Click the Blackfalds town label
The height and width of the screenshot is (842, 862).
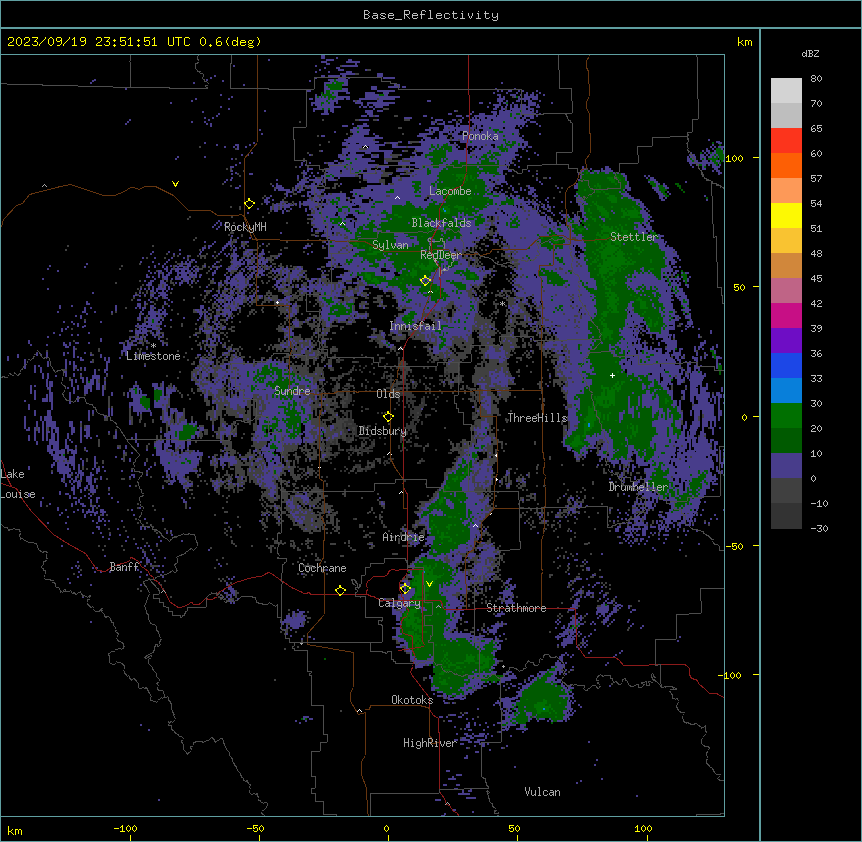[441, 223]
